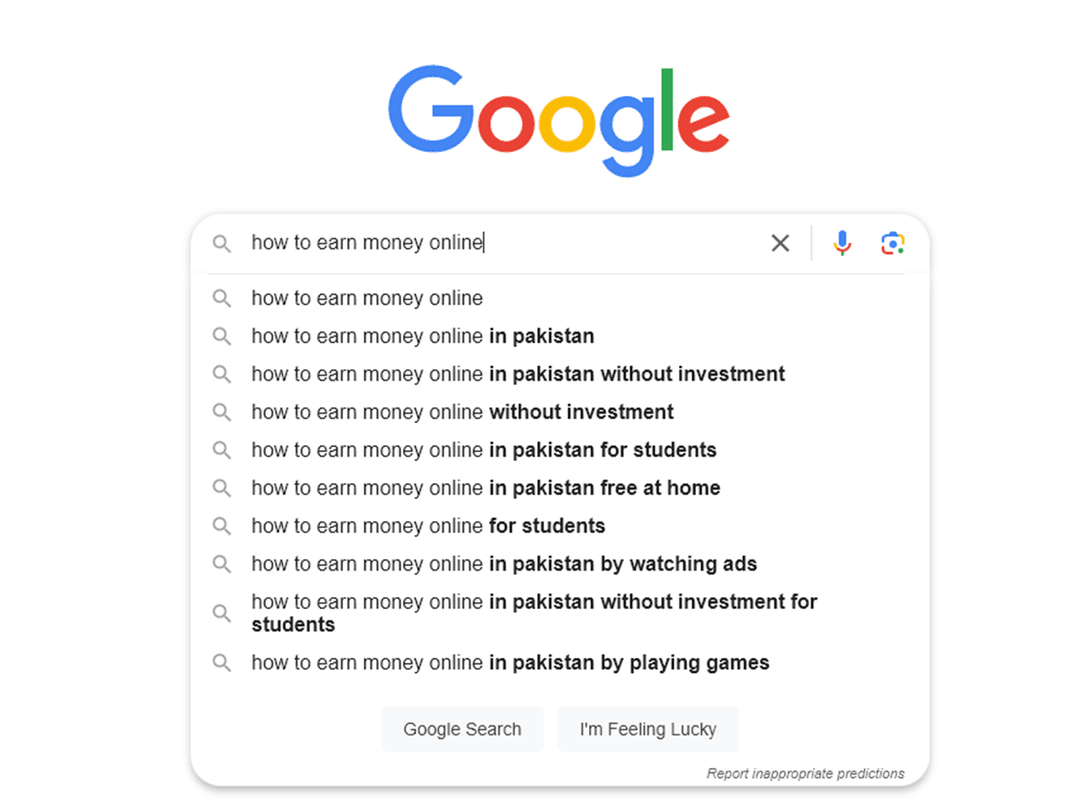
Task: Select 'in pakistan by watching ads' suggestion
Action: [x=504, y=563]
